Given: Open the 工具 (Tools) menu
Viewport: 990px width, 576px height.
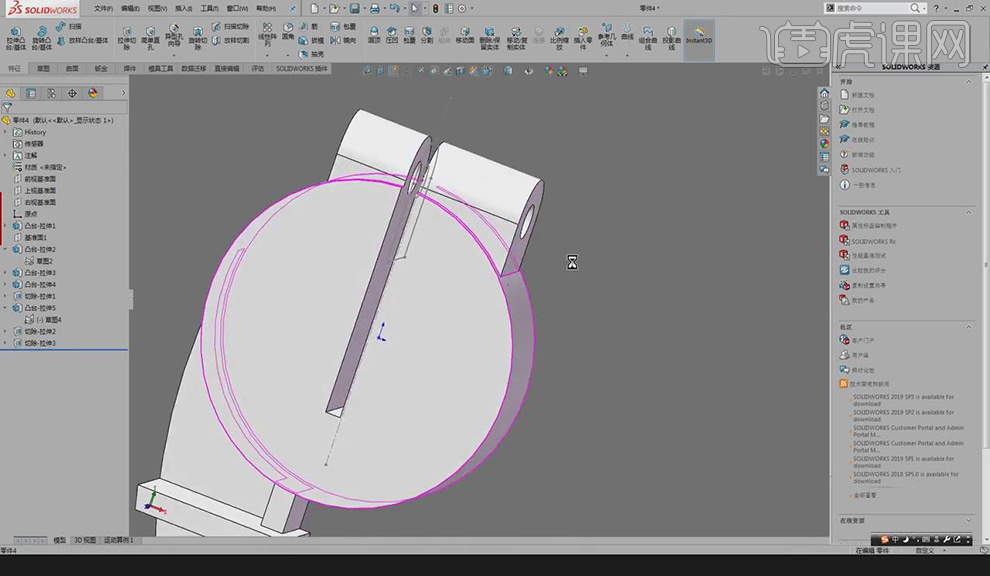Looking at the screenshot, I should [x=208, y=8].
